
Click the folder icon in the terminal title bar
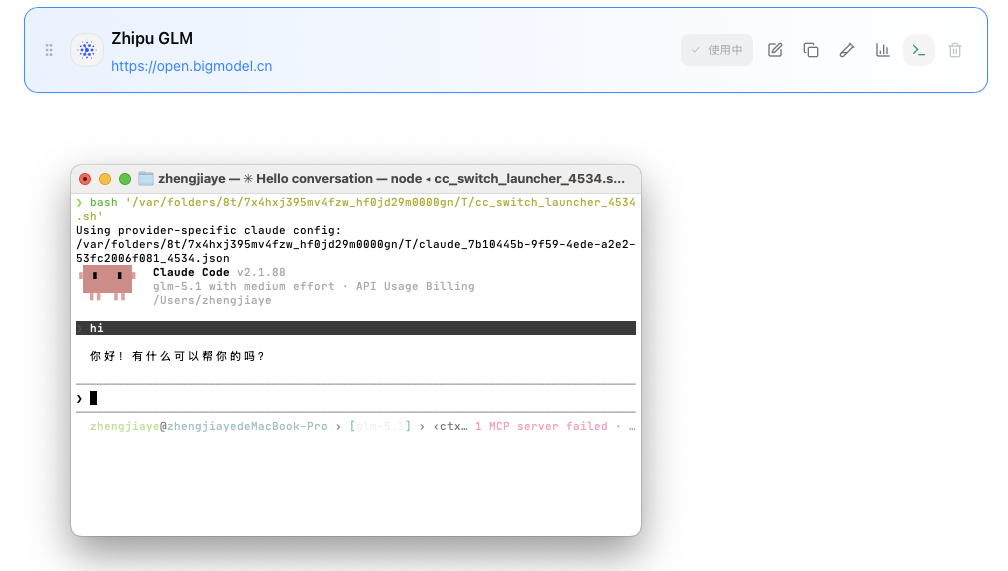coord(146,179)
